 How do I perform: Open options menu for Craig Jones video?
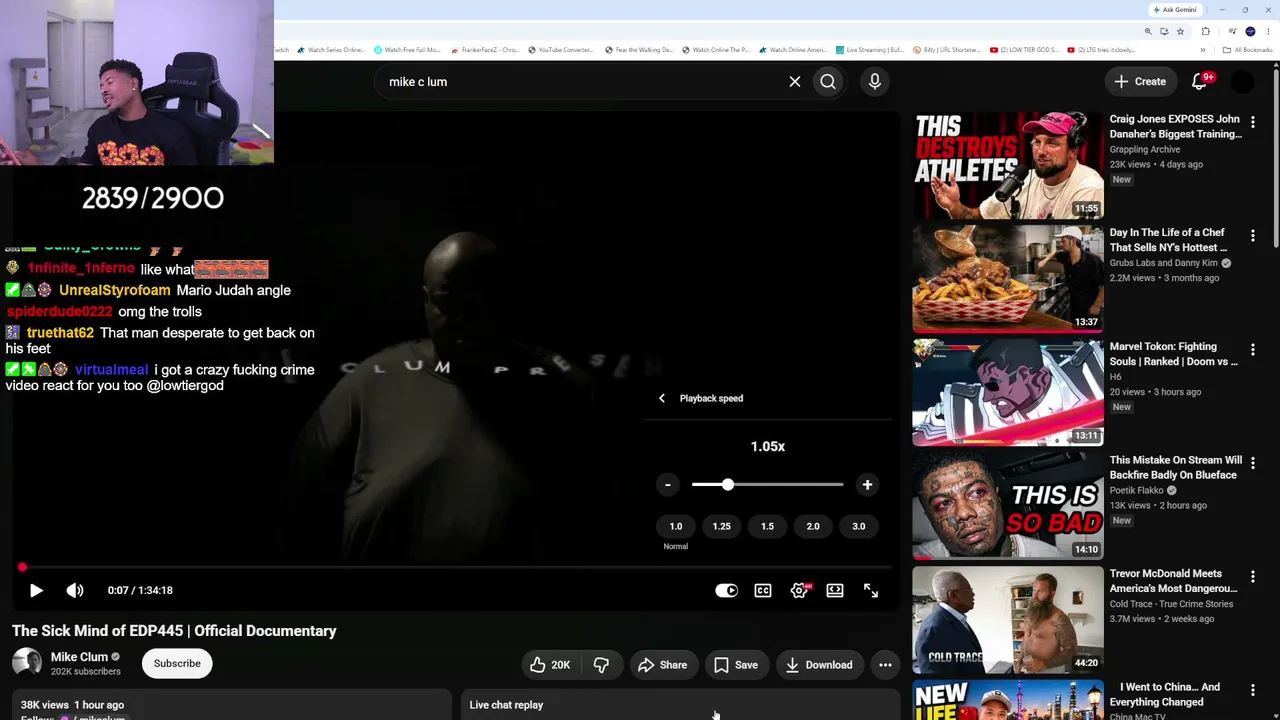coord(1253,122)
